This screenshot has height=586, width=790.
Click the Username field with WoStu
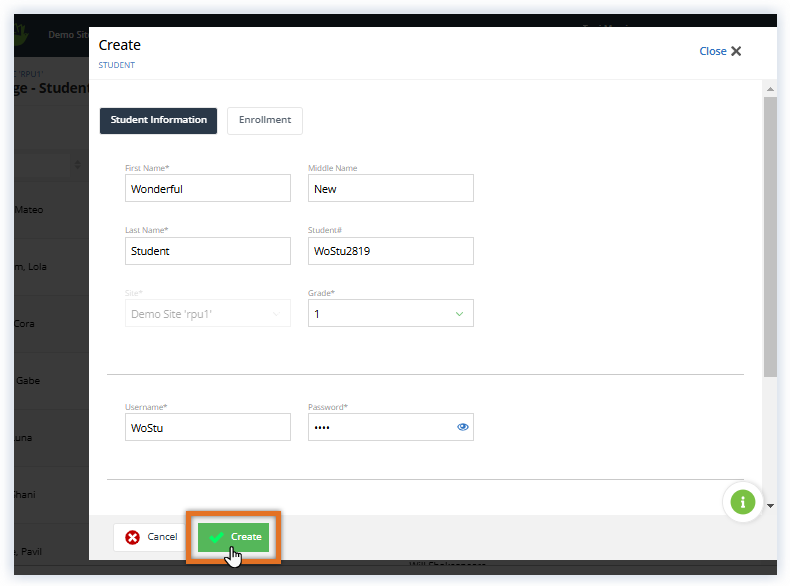click(208, 427)
